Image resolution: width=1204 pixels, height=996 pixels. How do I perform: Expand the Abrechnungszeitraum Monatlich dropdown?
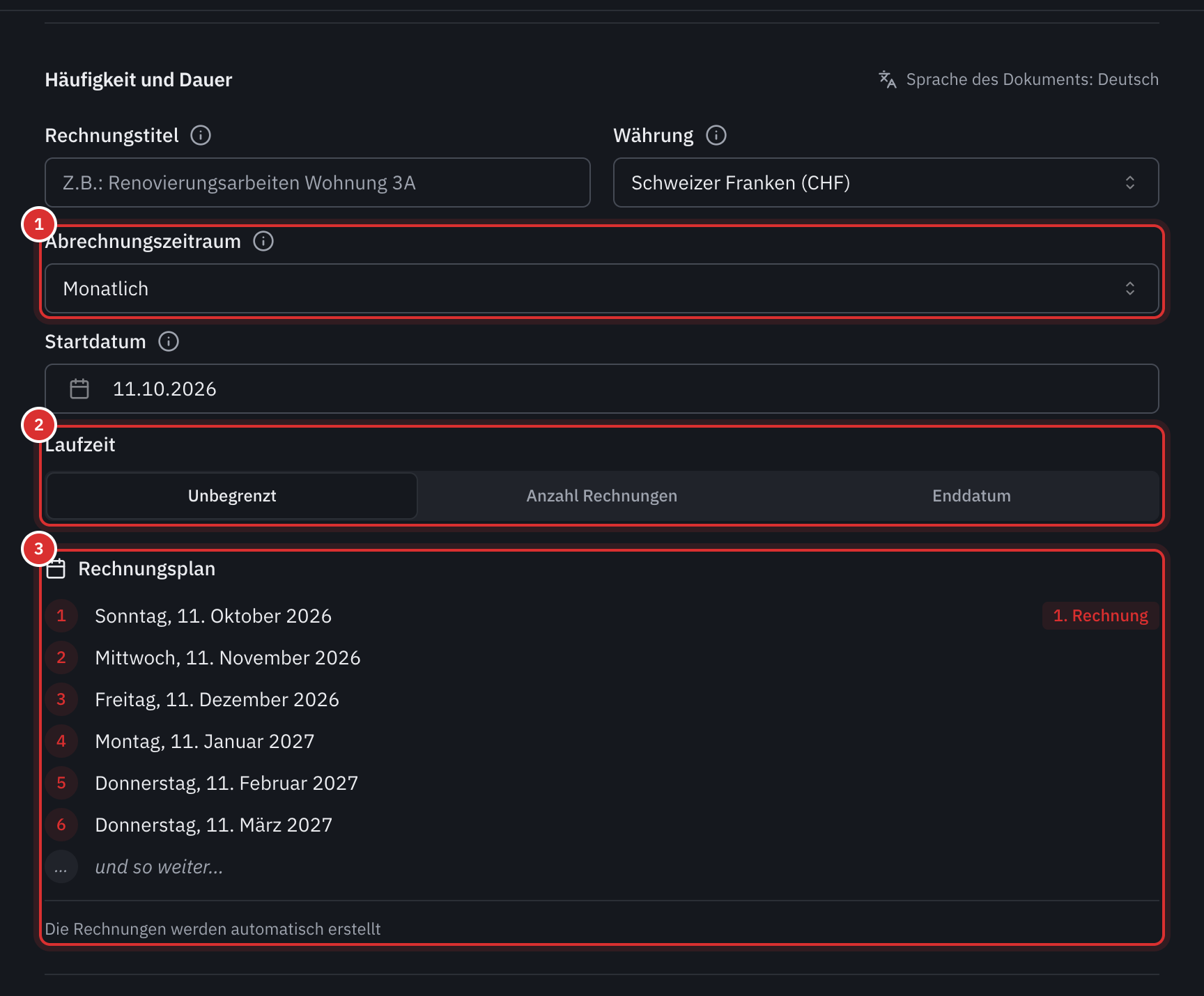point(602,288)
